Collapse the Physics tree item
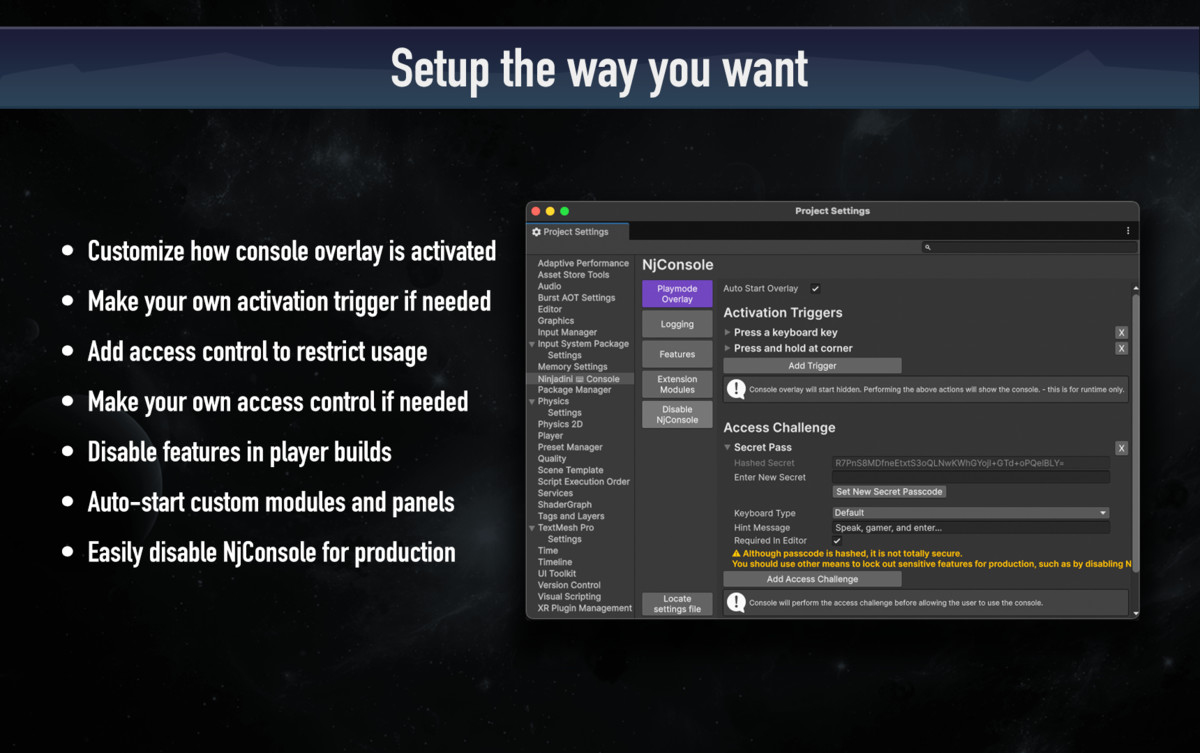1200x753 pixels. click(x=532, y=402)
